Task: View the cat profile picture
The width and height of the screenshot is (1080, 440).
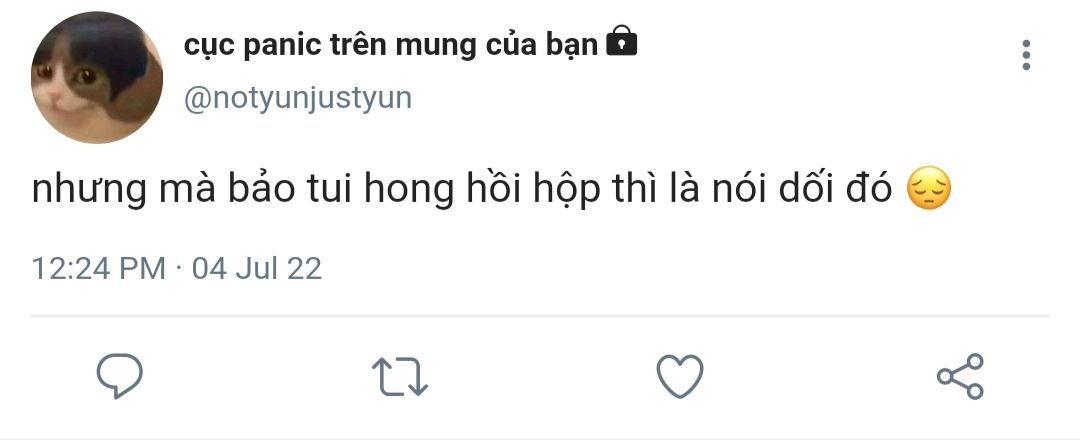Action: click(97, 77)
